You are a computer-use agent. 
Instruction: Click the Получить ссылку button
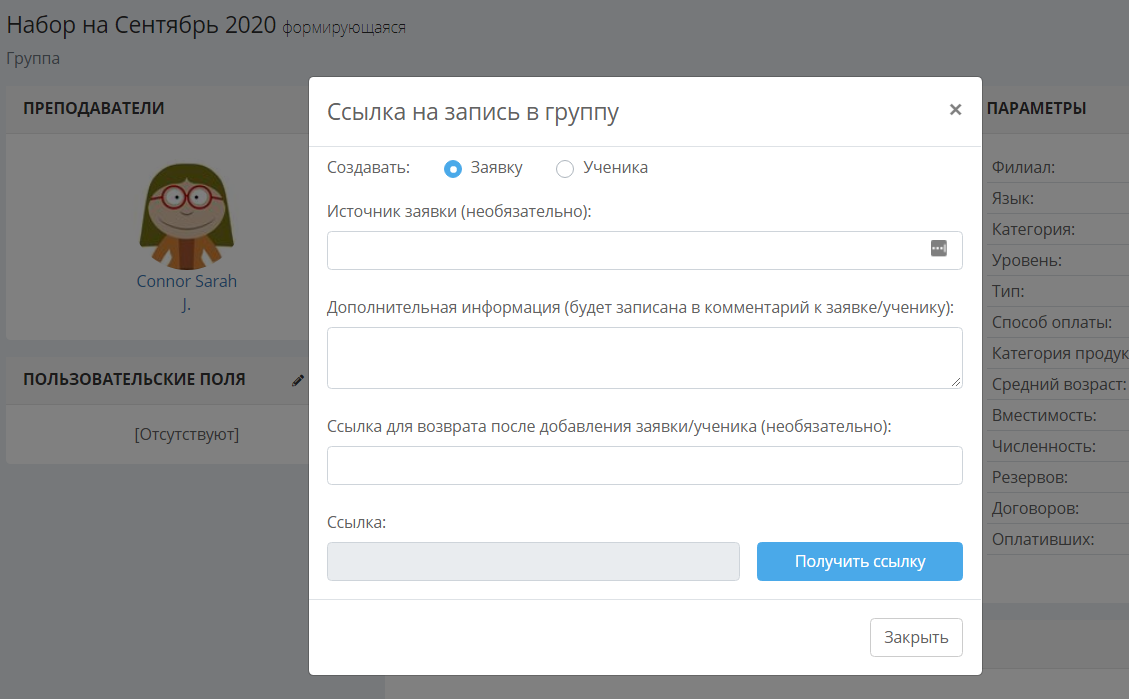[x=860, y=562]
